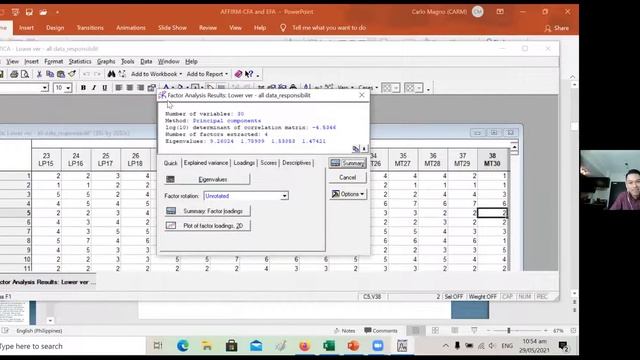Open PowerPoint Design ribbon tab
This screenshot has height=360, width=640.
(55, 28)
